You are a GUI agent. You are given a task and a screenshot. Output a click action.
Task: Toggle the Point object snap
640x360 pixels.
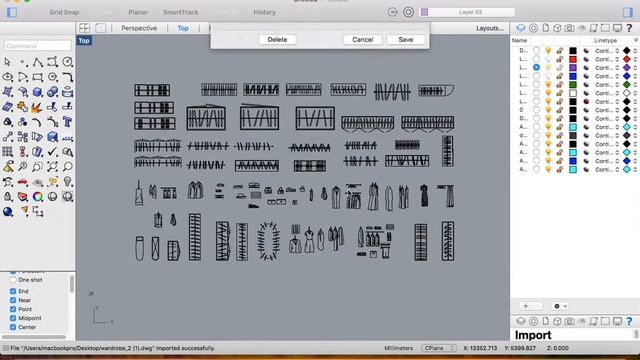(13, 309)
